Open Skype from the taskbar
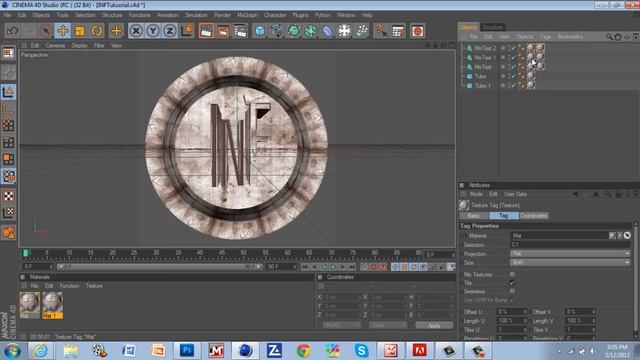 361,351
